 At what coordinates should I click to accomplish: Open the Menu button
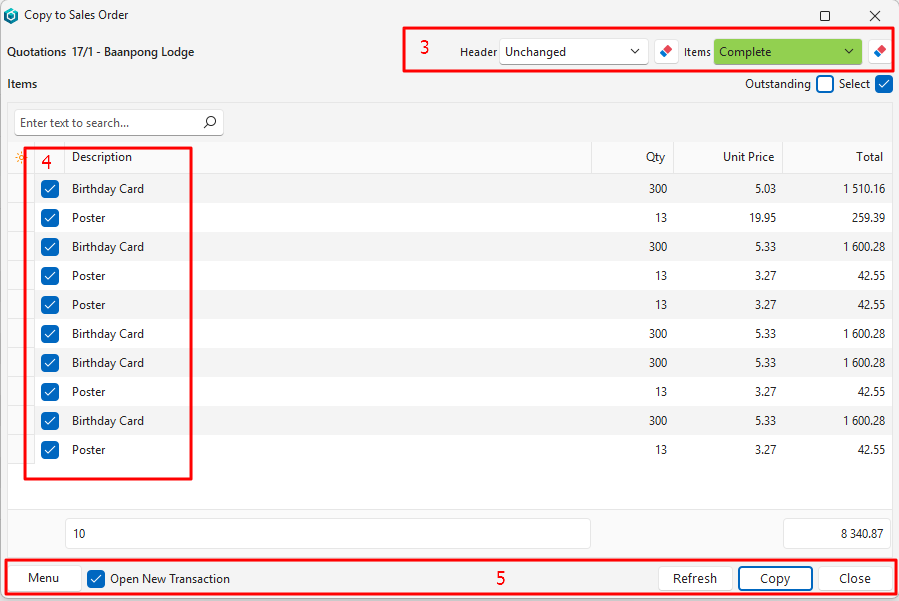[x=44, y=578]
